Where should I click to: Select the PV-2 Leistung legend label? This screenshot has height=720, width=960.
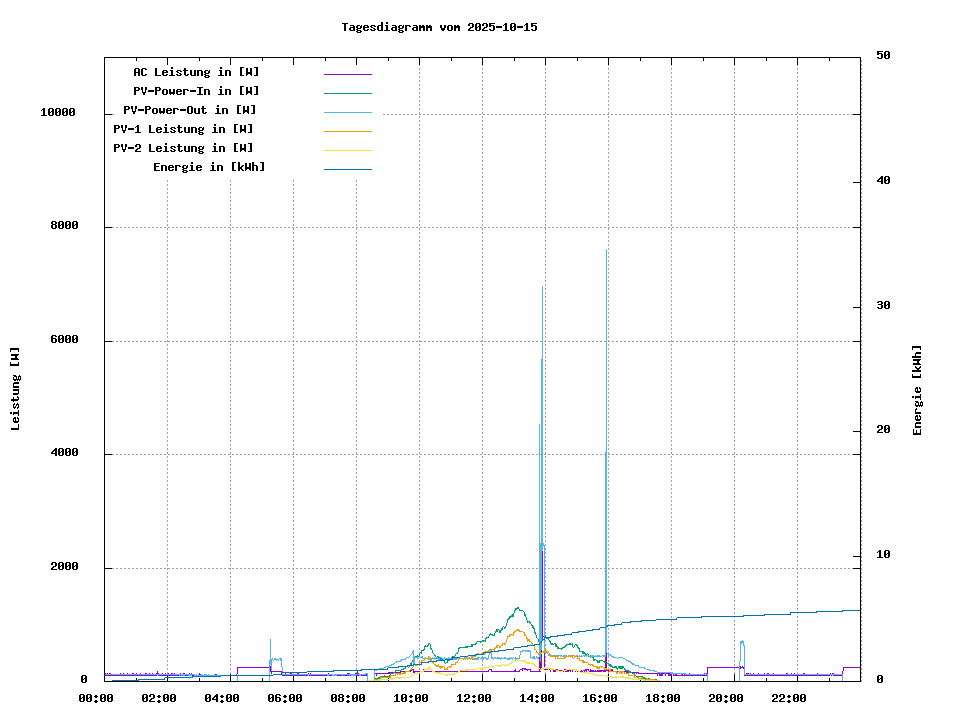(x=183, y=148)
